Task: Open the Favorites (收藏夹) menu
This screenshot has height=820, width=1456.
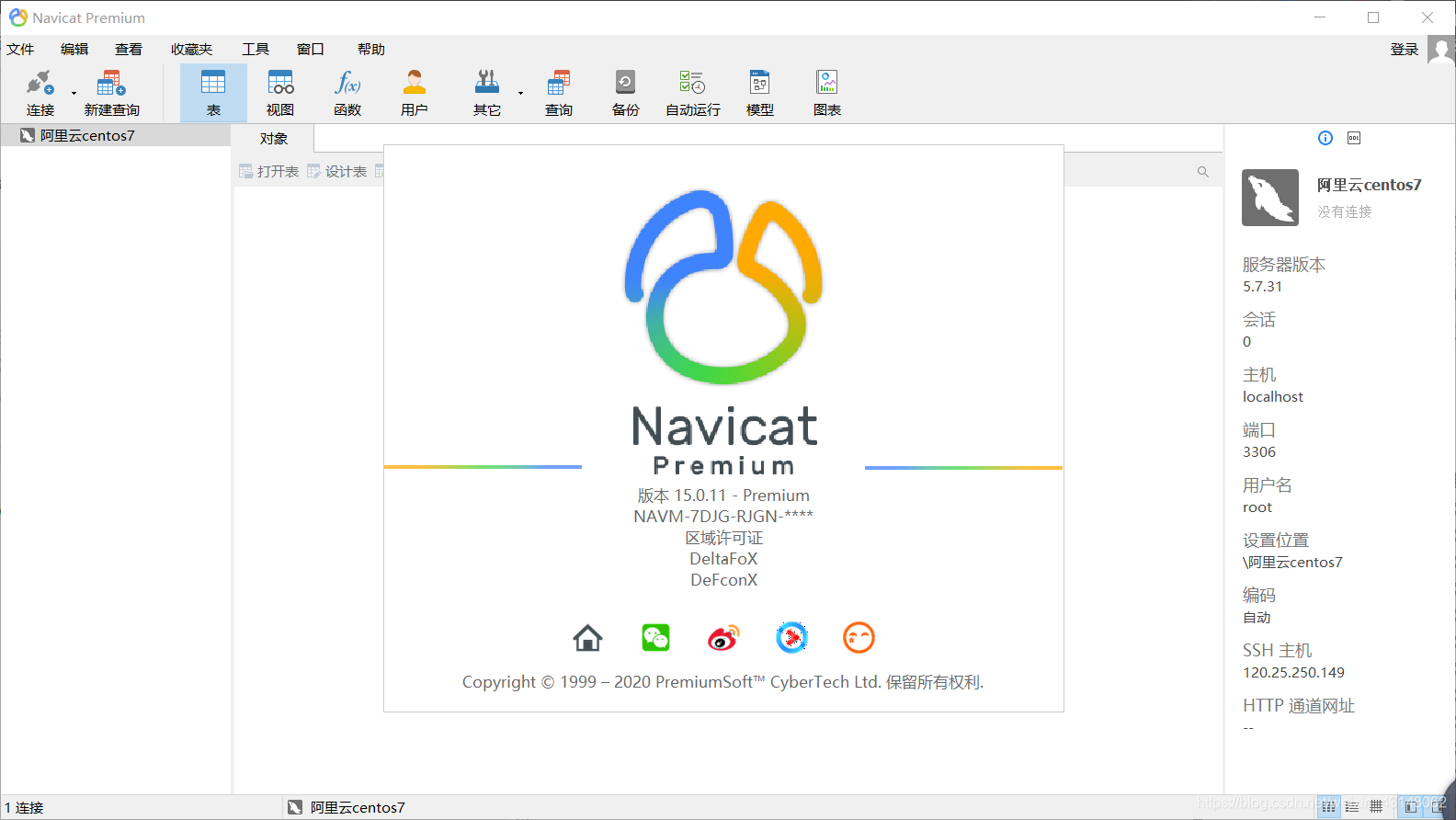Action: click(191, 50)
